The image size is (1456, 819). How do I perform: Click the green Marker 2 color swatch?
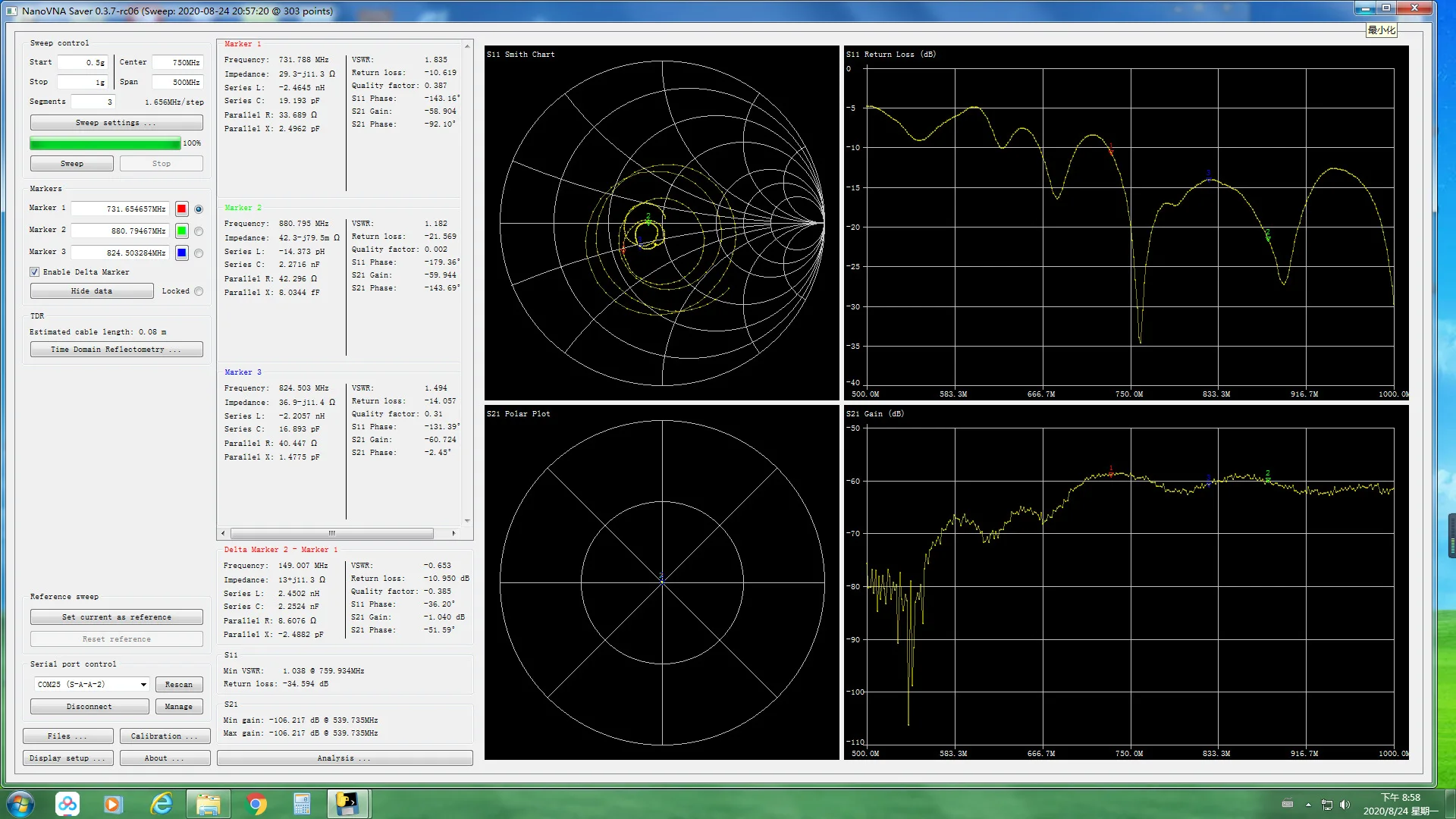coord(181,231)
